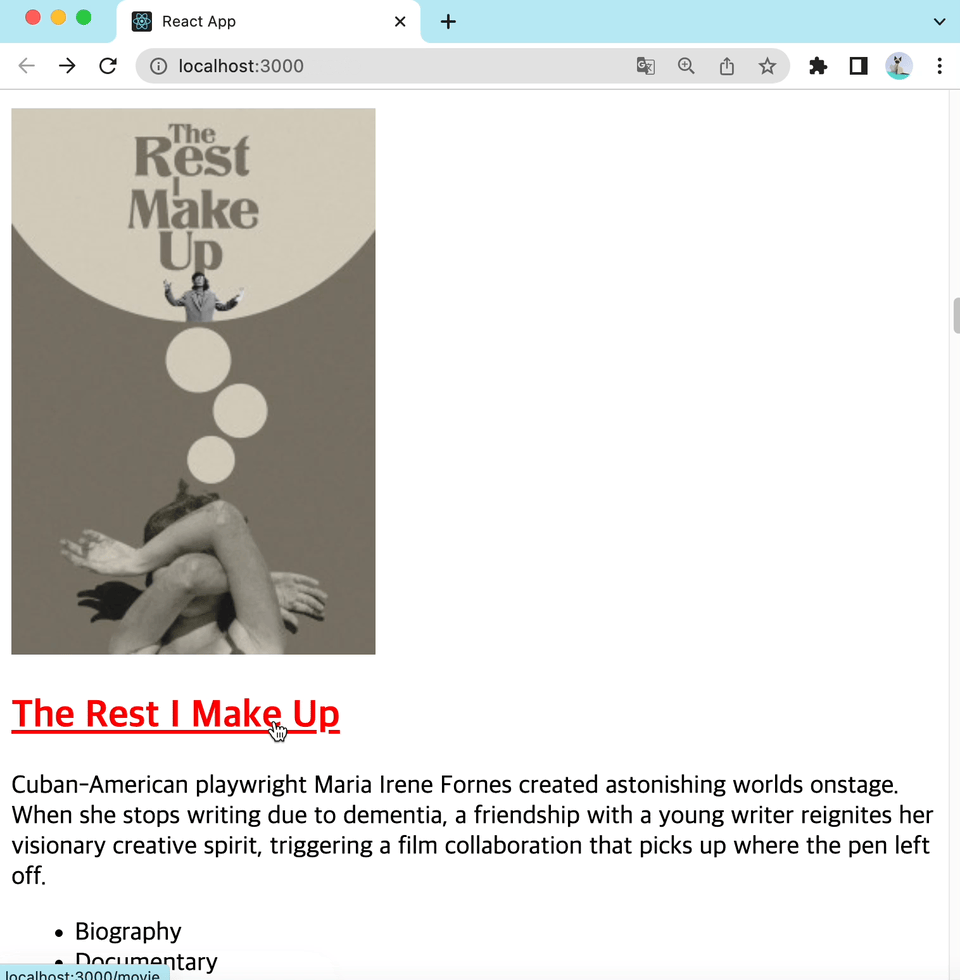
Task: Go forward with the forward arrow
Action: [67, 66]
